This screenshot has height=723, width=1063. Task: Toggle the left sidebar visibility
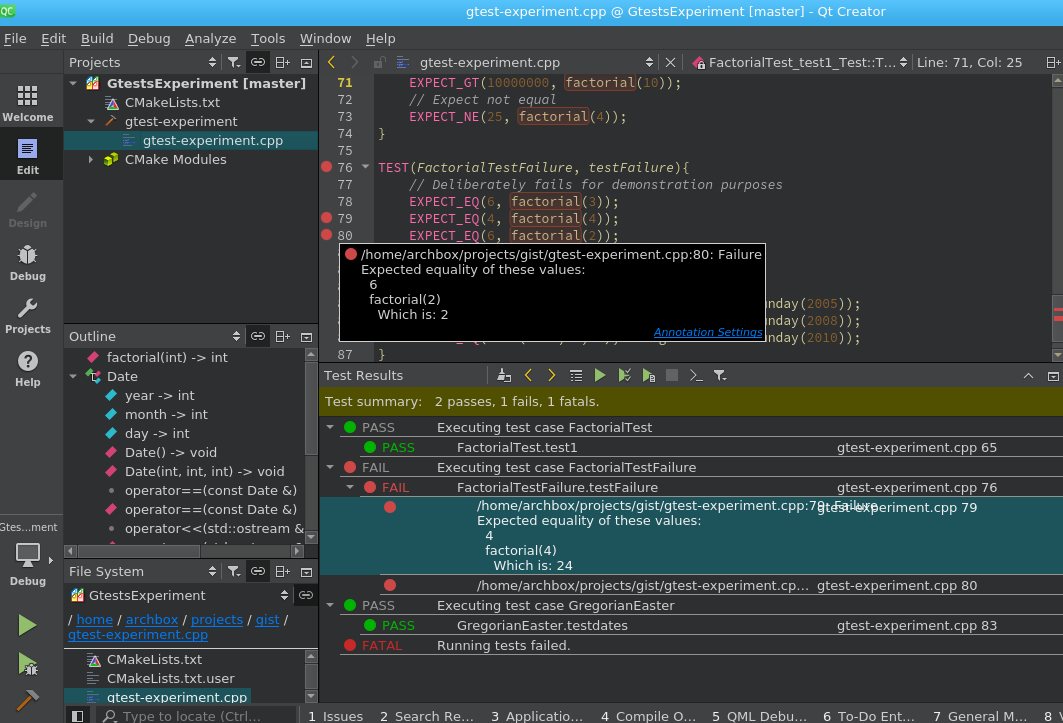pyautogui.click(x=77, y=716)
